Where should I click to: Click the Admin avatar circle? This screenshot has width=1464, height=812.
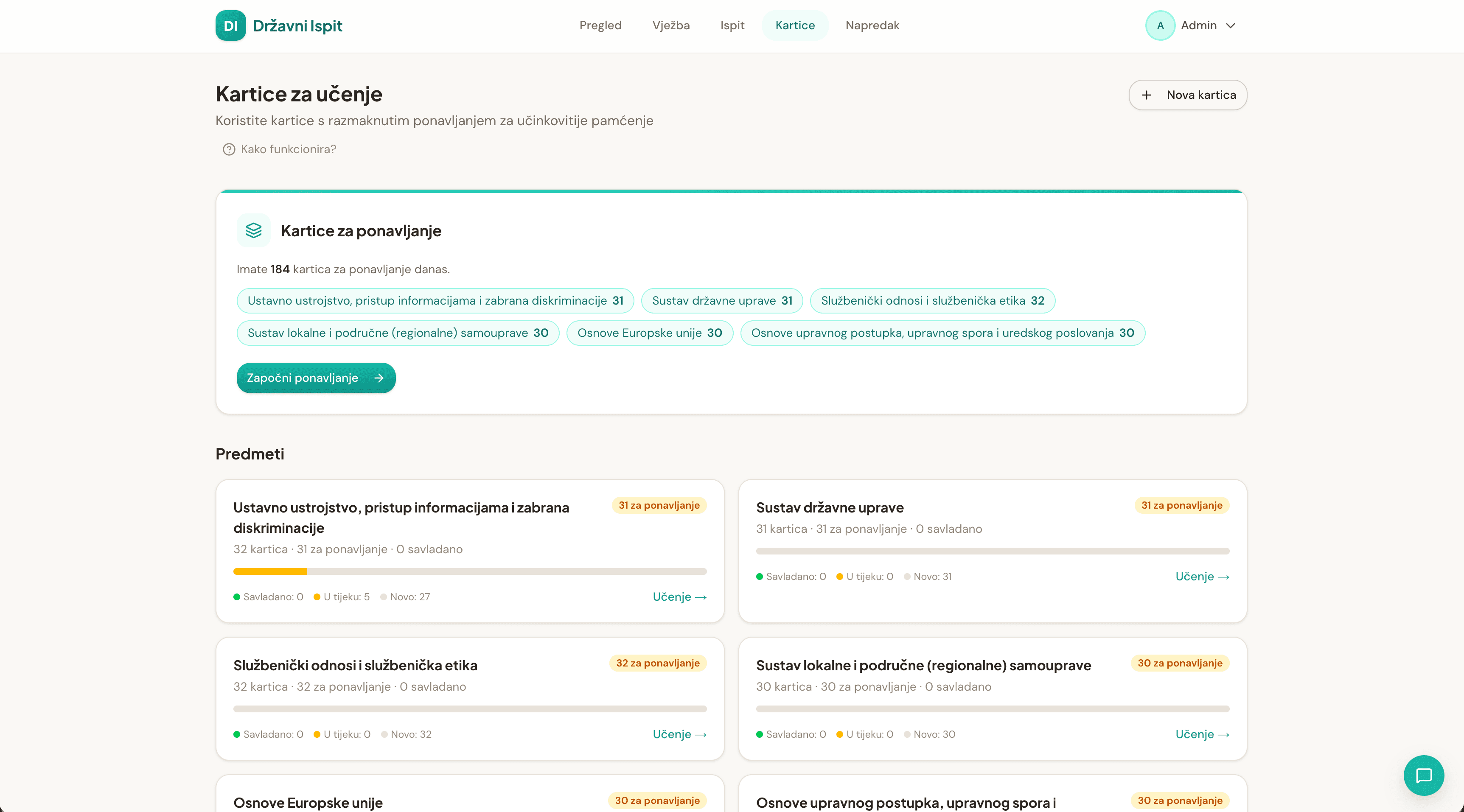click(x=1160, y=25)
